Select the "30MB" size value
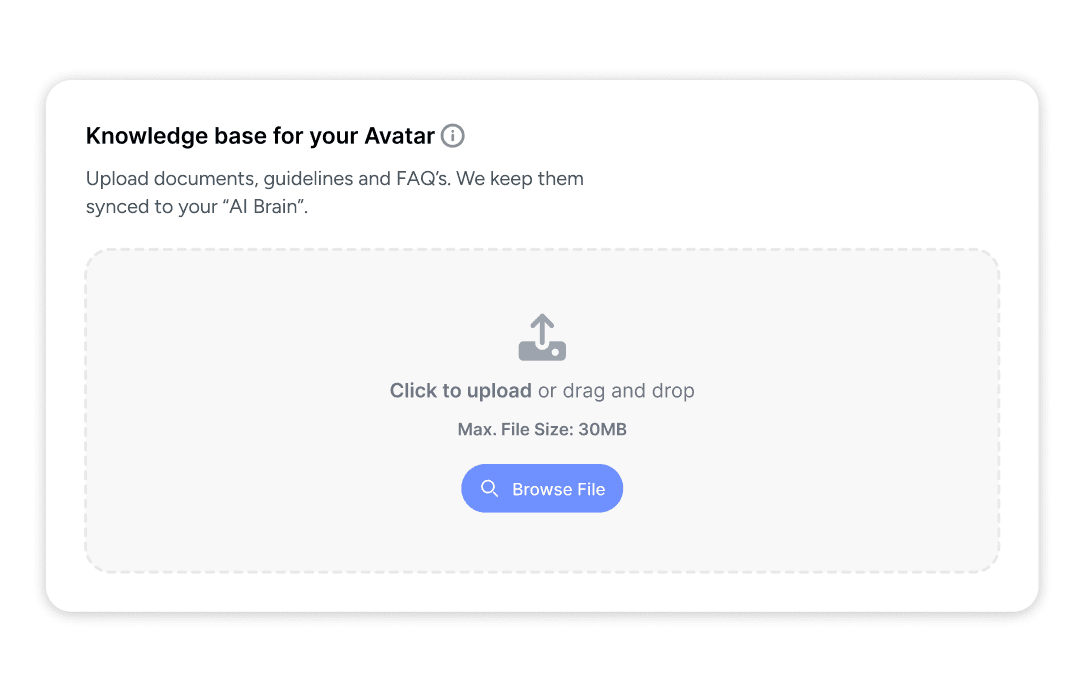Viewport: 1084px width, 680px height. pyautogui.click(x=602, y=429)
